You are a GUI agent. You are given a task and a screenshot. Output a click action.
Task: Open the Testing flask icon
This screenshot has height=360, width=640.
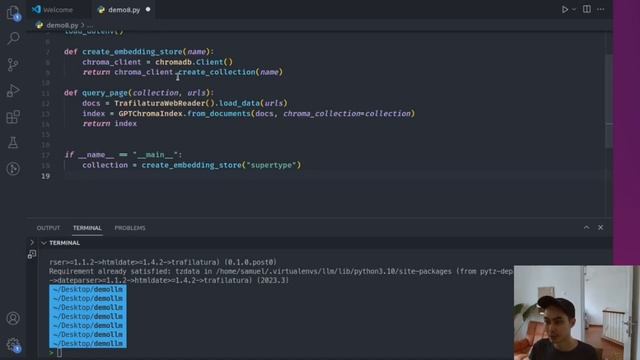point(13,142)
